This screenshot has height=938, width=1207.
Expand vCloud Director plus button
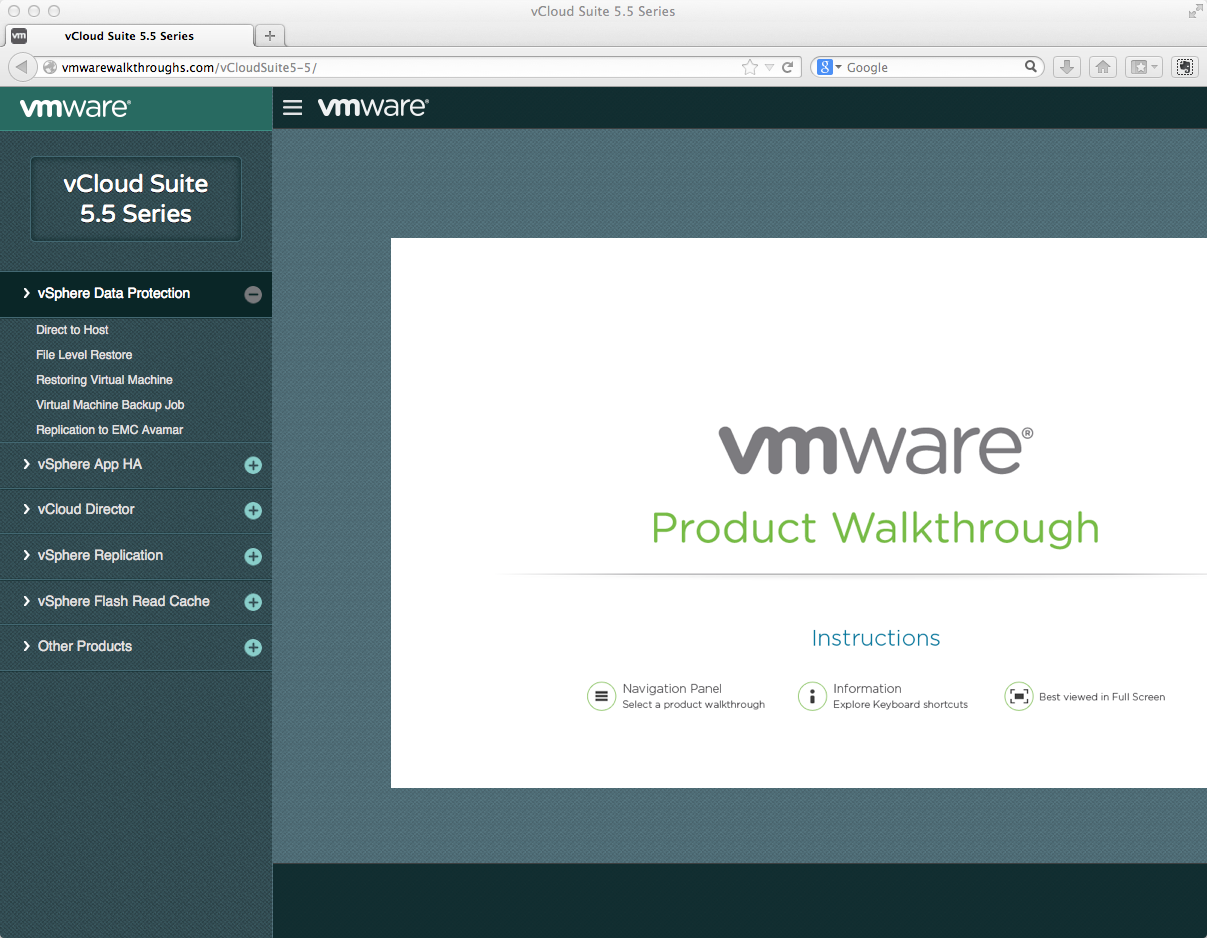pyautogui.click(x=253, y=510)
